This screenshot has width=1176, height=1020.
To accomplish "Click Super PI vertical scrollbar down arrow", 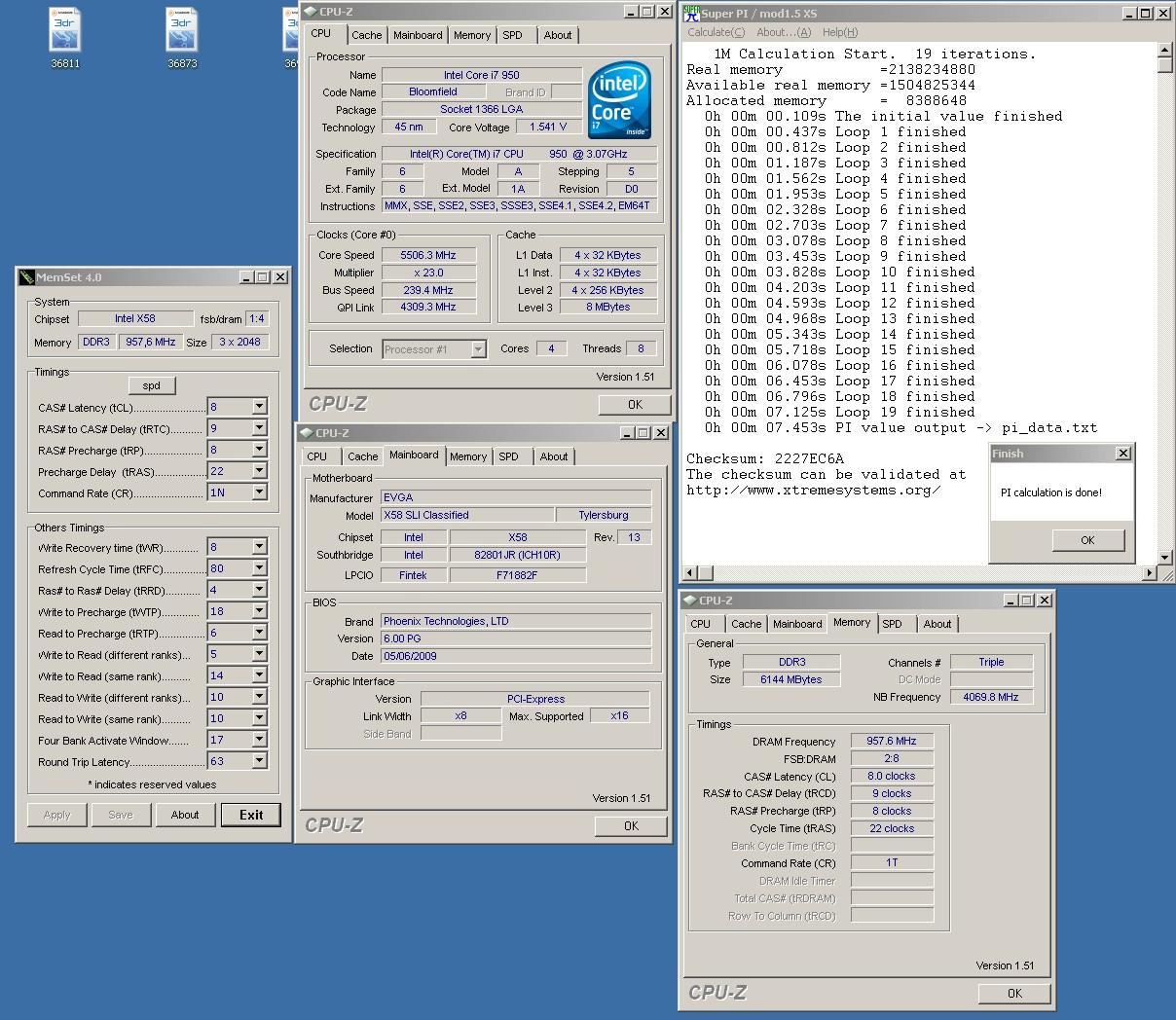I will [x=1165, y=558].
